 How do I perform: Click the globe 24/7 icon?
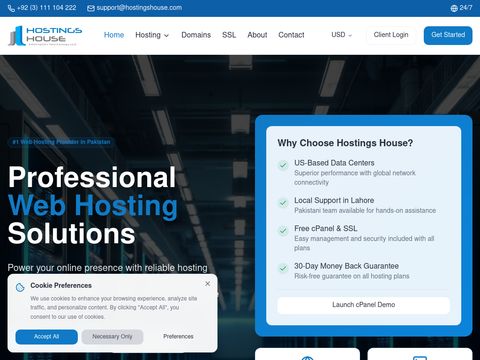pyautogui.click(x=454, y=8)
